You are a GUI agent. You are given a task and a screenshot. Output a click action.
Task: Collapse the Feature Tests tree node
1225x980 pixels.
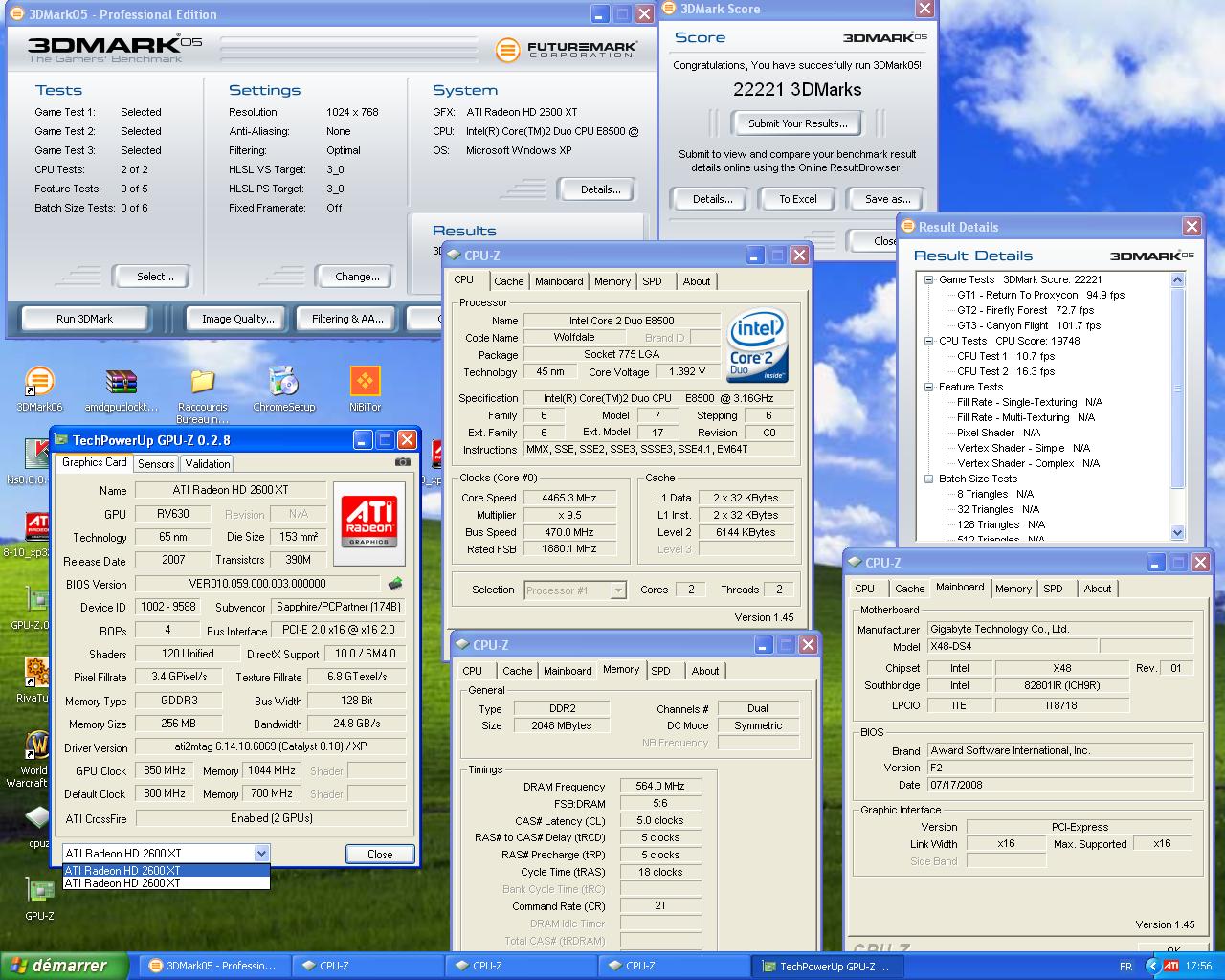click(x=928, y=387)
